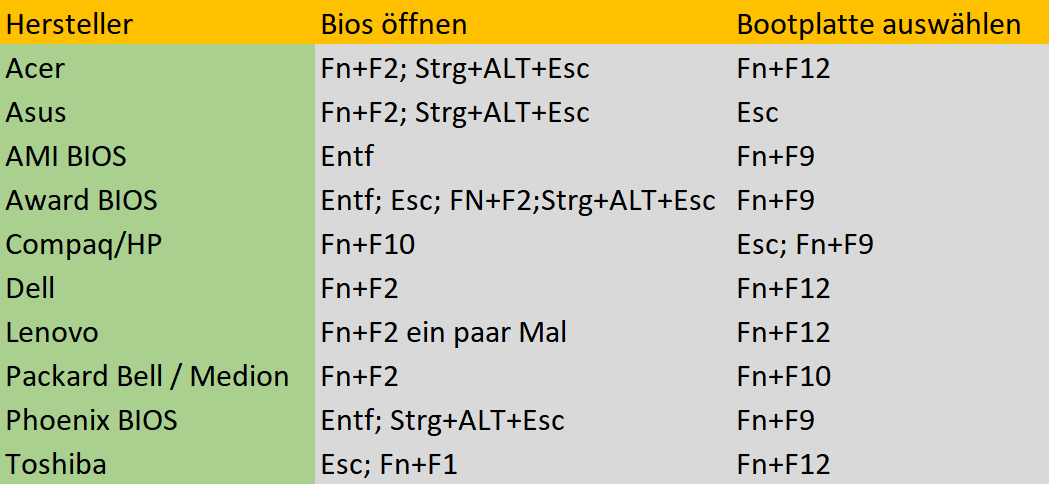Click the Bootplatte auswählen header cell
Viewport: 1049px width, 484px height.
click(878, 24)
